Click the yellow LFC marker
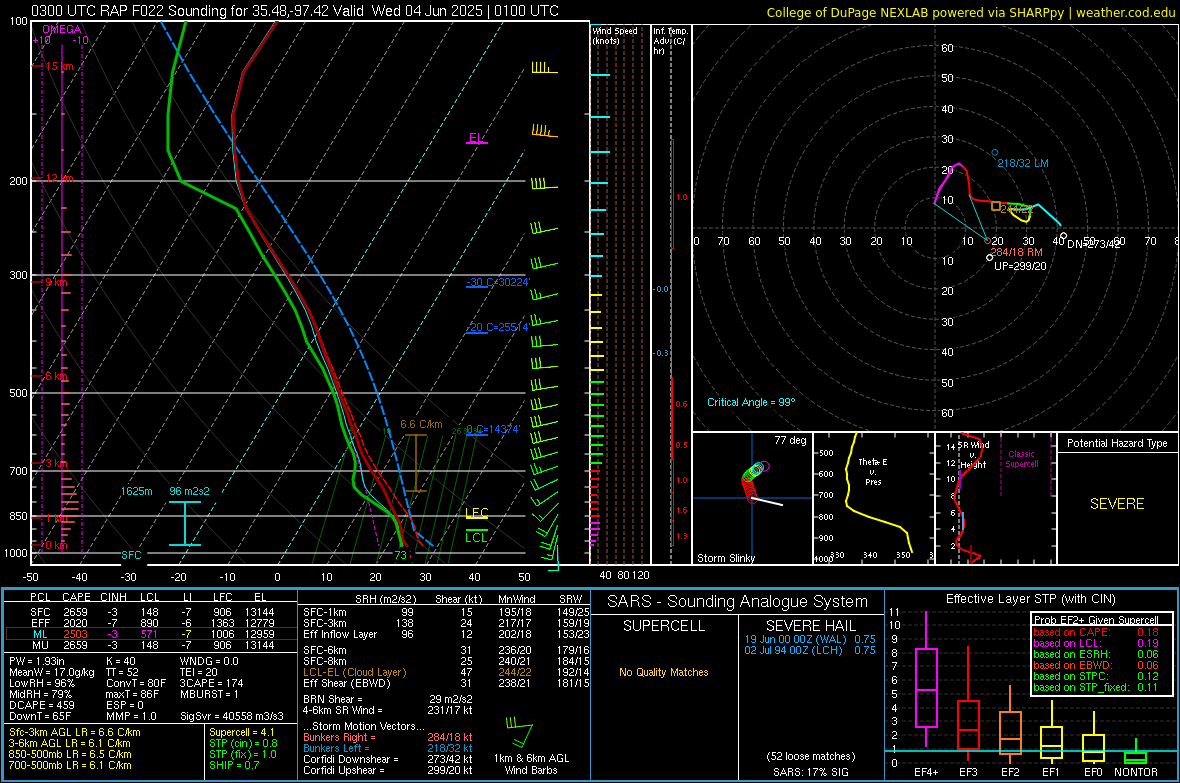 tap(476, 513)
